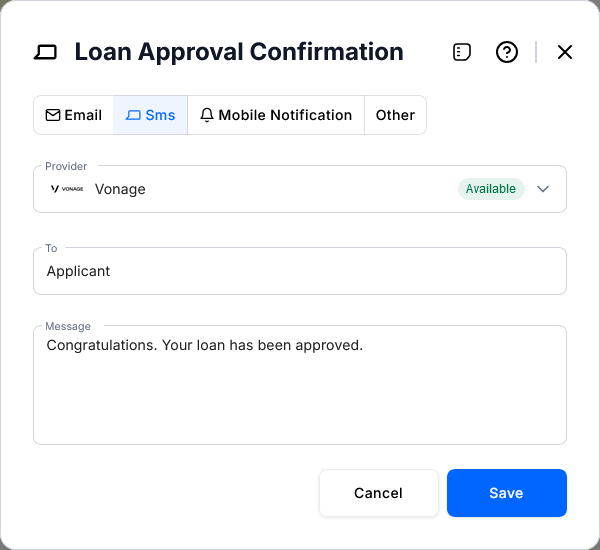Open the Other tab
The image size is (600, 550).
tap(395, 115)
